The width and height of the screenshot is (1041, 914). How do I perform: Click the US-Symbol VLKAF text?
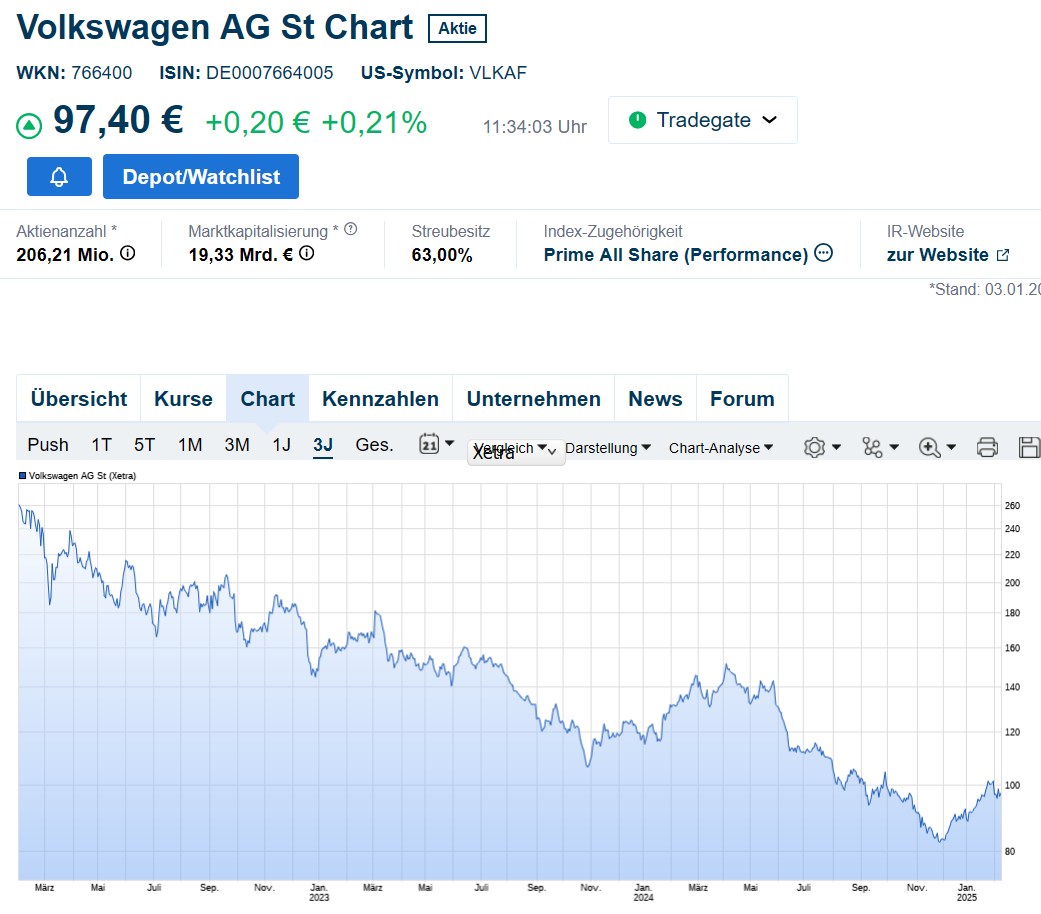click(x=443, y=72)
